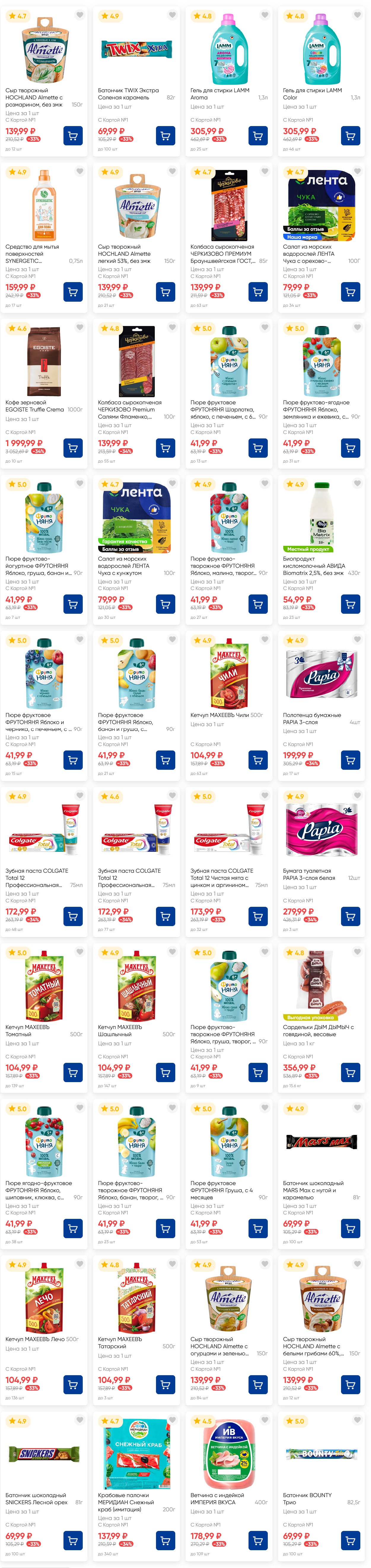
Task: Add PAPIA paper towels to cart
Action: (350, 760)
